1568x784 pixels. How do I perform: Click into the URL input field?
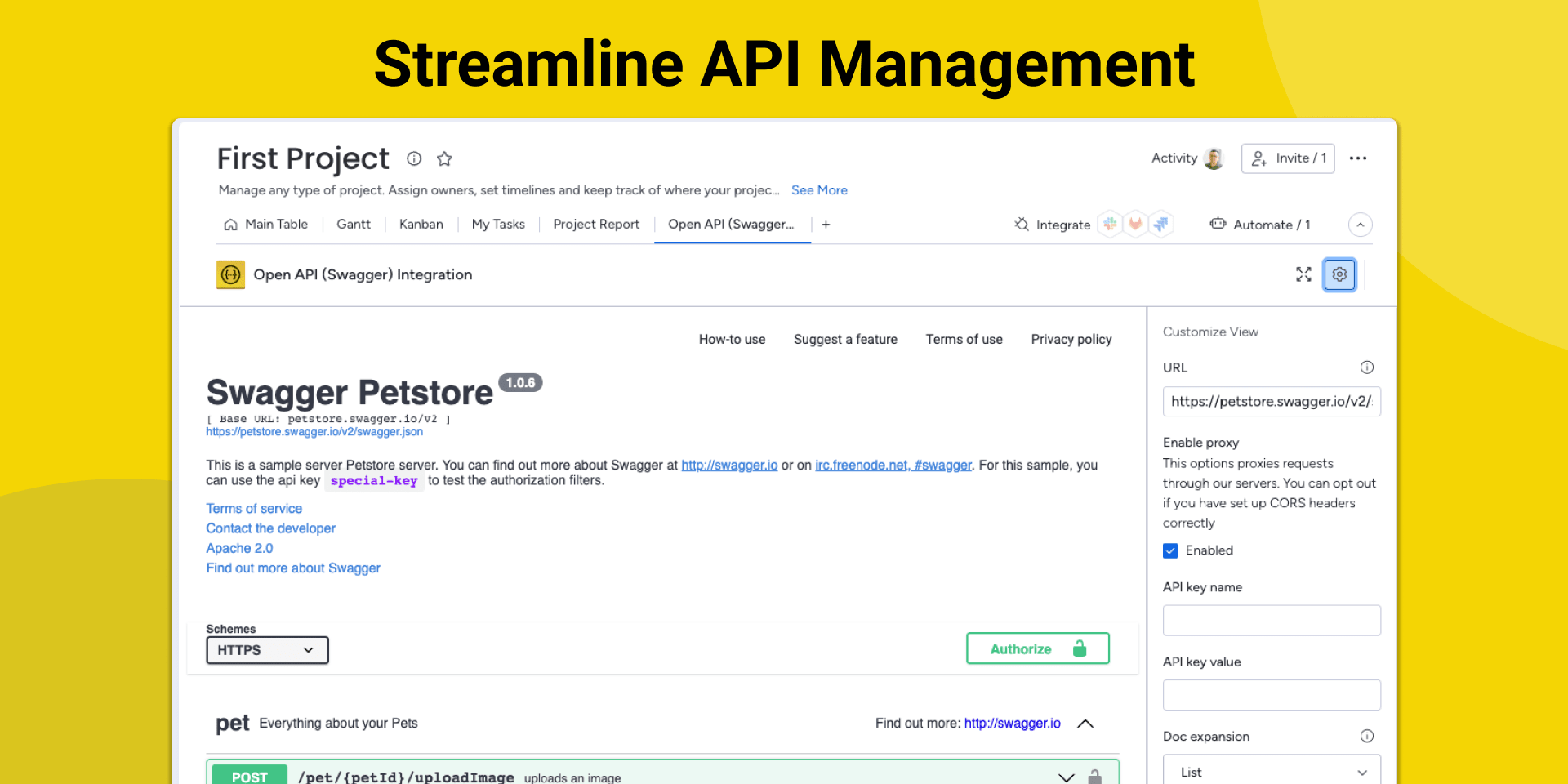tap(1272, 401)
